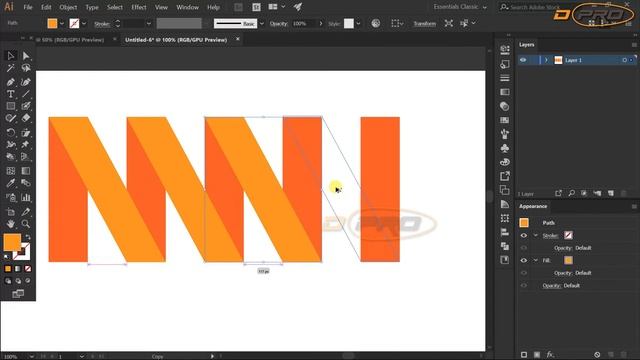Toggle Layer 1 visibility eye
The height and width of the screenshot is (360, 640).
tap(523, 60)
